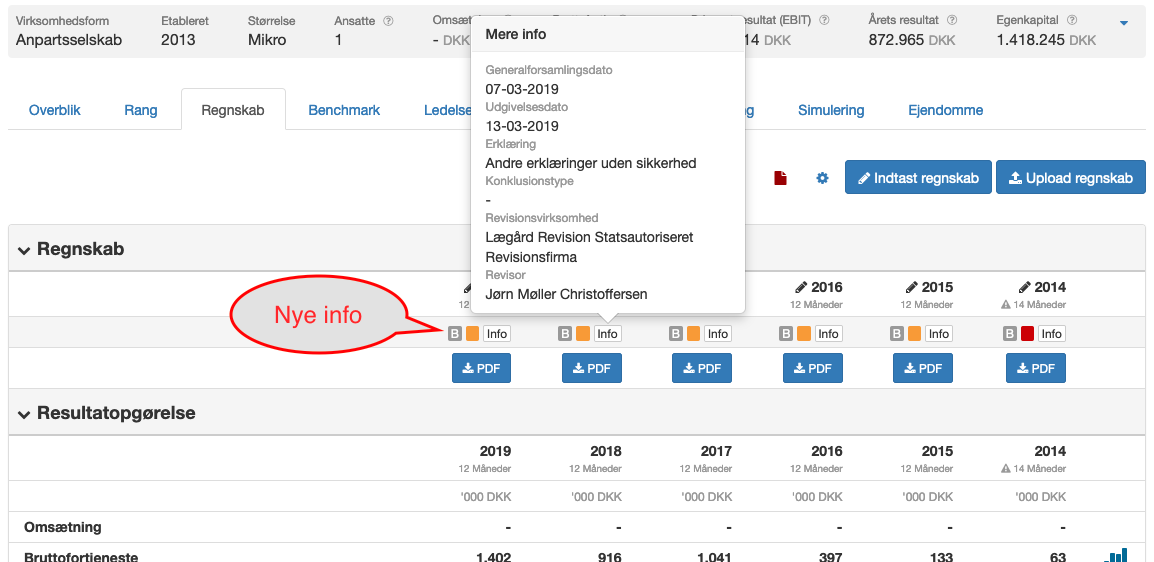The image size is (1154, 562).
Task: Click the red PDF document icon
Action: click(x=780, y=178)
